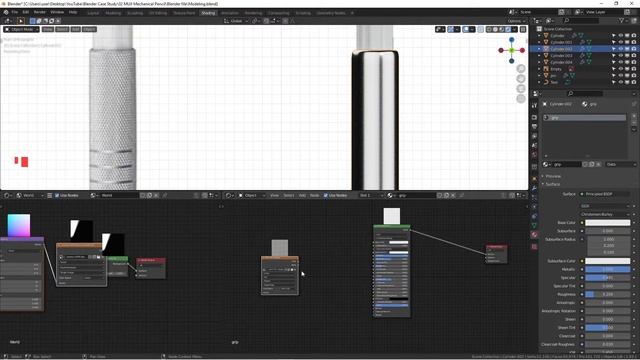
Task: Expand the Cylinder.001 outliner row
Action: pos(539,42)
